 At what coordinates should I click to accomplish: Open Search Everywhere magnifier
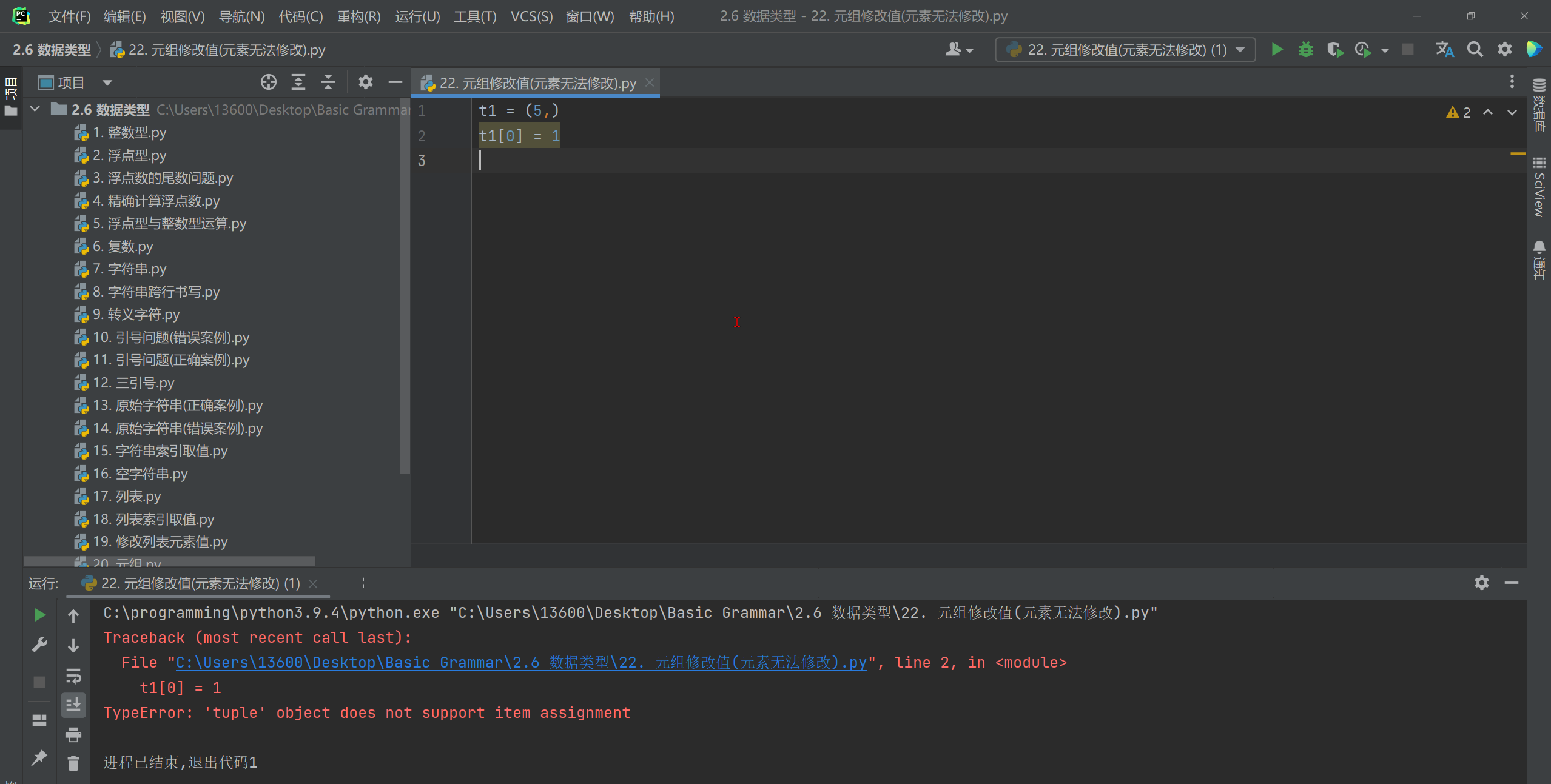pos(1475,49)
